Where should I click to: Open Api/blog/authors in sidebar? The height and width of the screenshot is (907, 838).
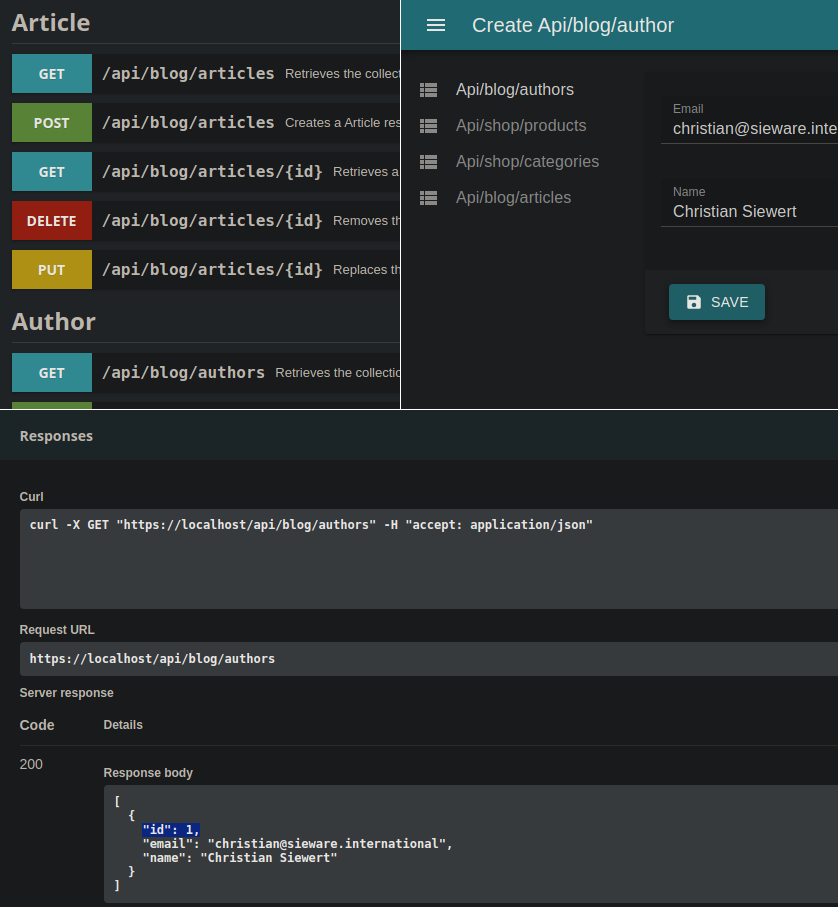pyautogui.click(x=514, y=90)
